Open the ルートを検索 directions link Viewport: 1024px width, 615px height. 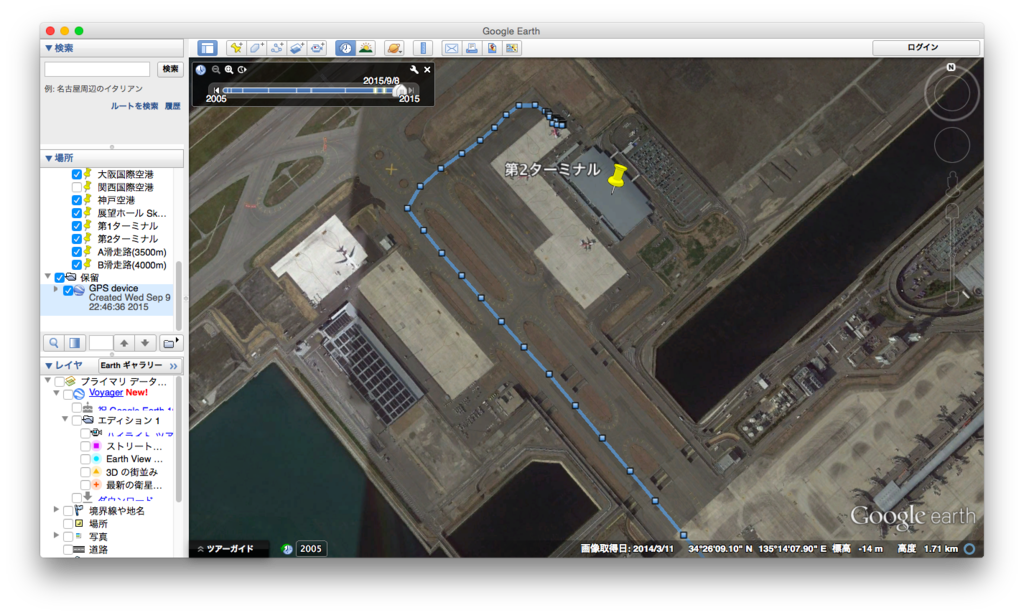134,106
